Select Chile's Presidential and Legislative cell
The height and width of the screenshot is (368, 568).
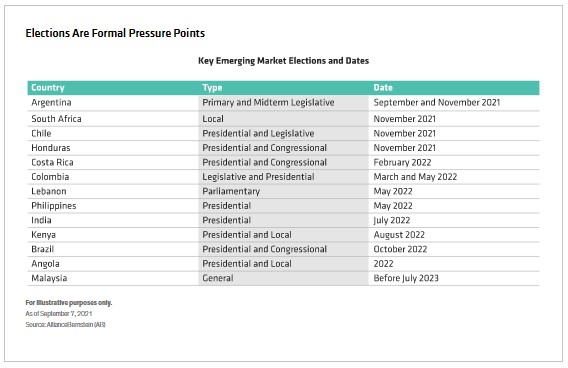click(258, 134)
